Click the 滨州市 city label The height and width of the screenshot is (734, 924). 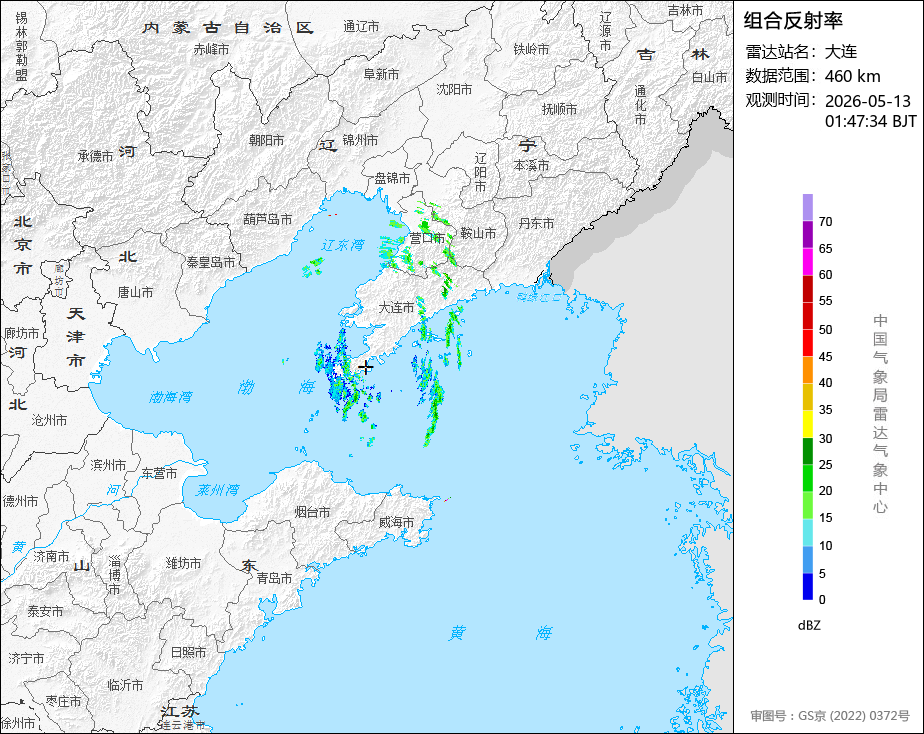click(108, 465)
